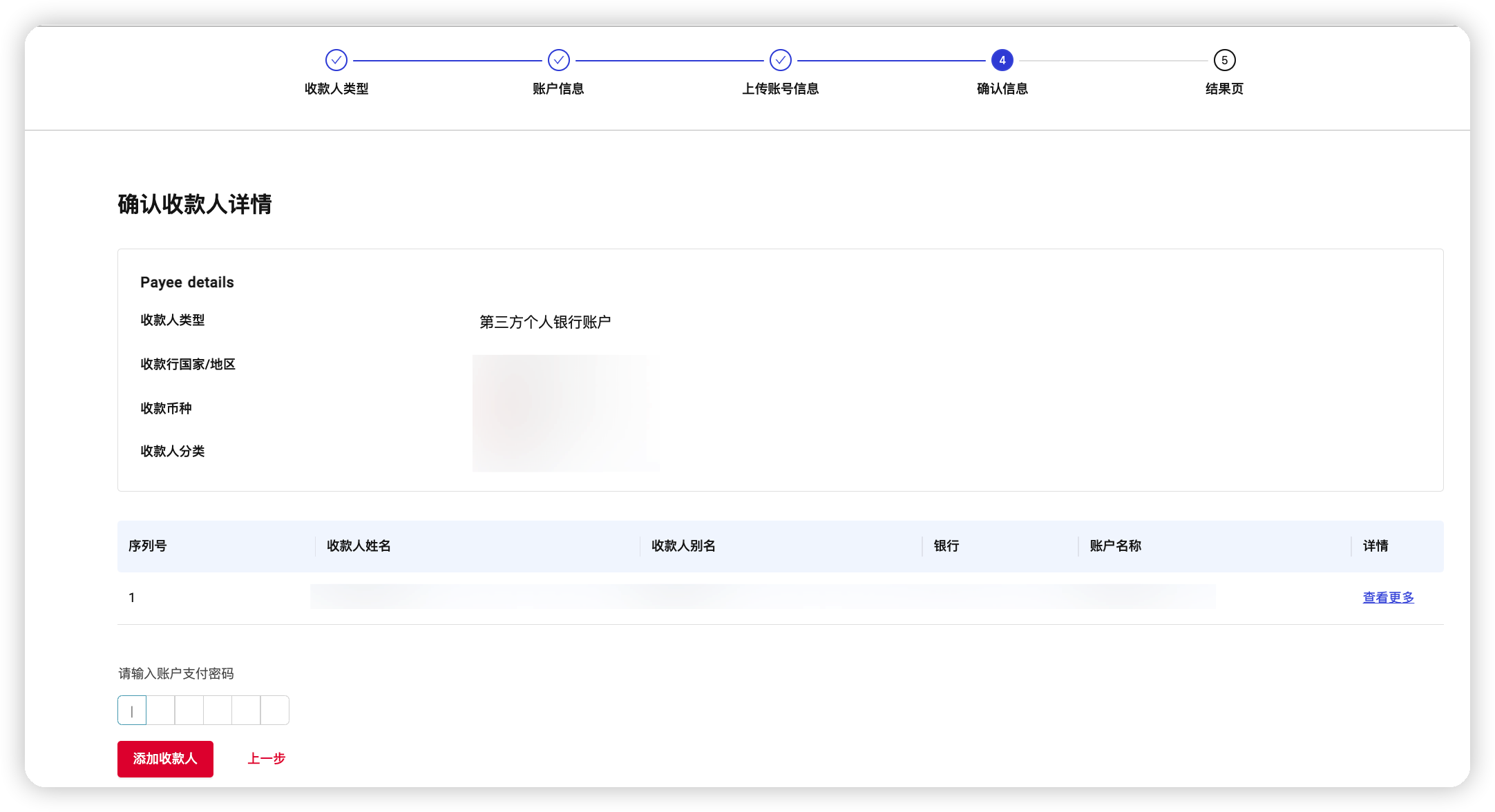The image size is (1495, 812).
Task: Click serial number 1 in the table
Action: click(131, 597)
